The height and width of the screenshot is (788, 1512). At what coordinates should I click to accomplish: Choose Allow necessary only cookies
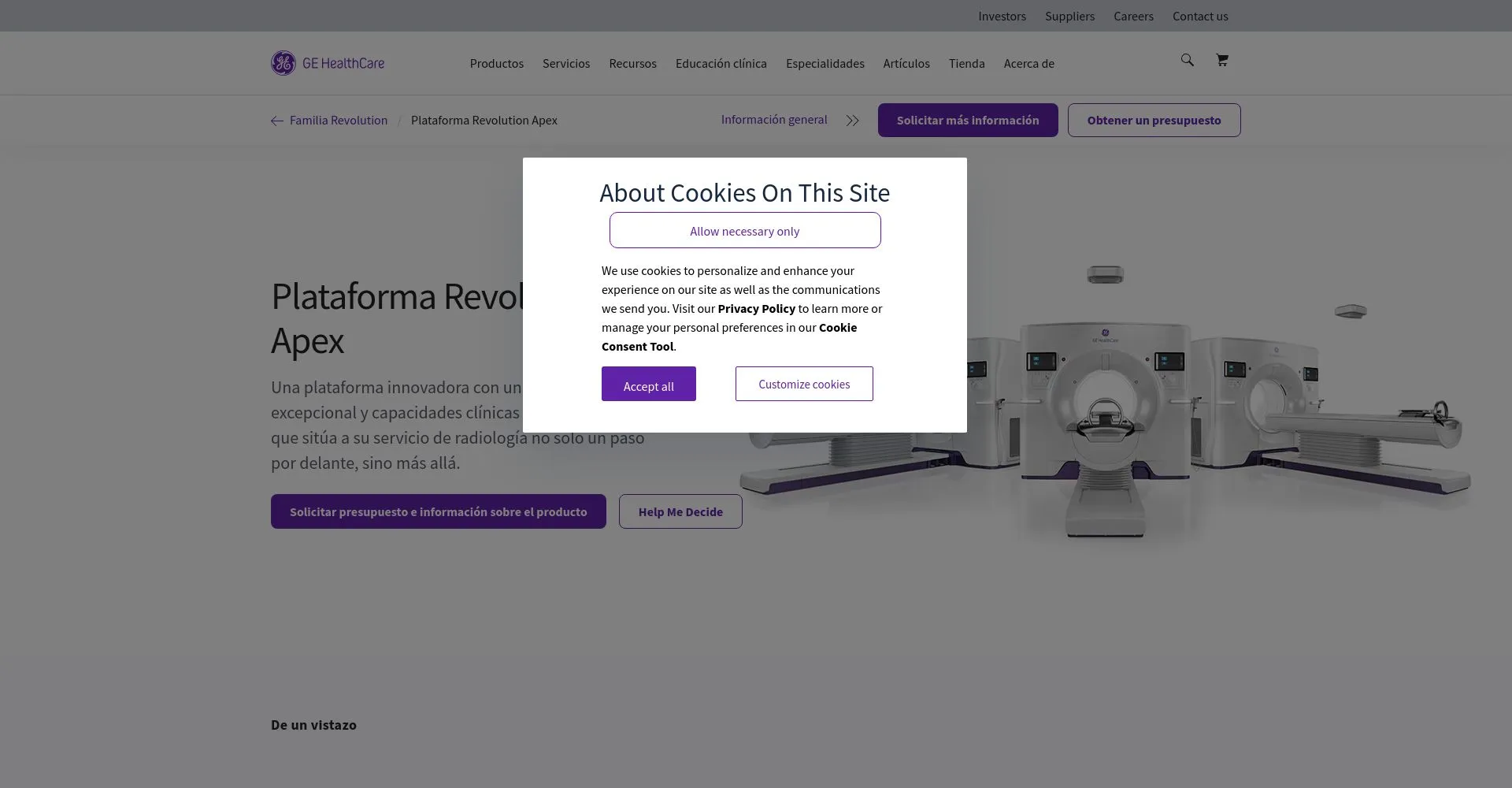point(745,230)
